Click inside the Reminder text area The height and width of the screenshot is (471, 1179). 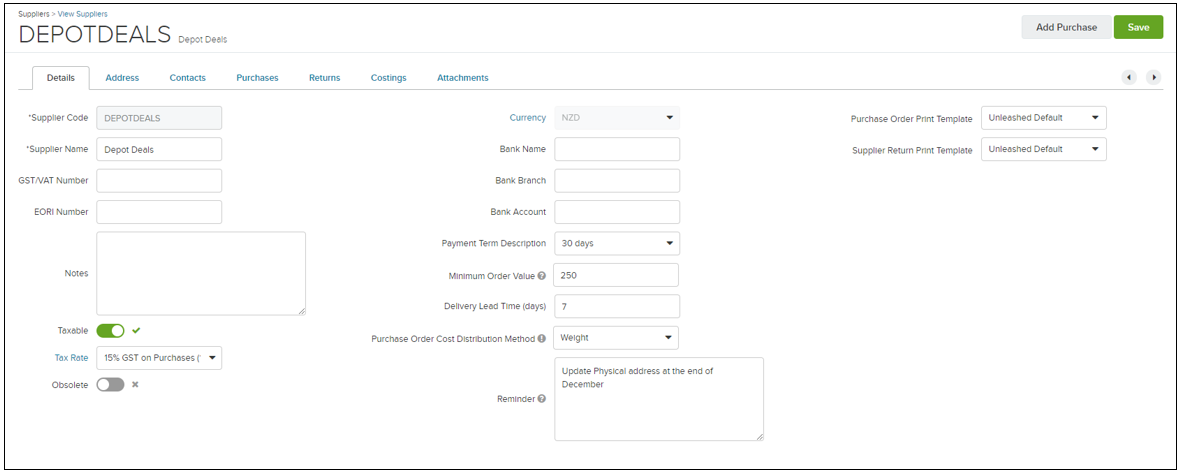tap(659, 399)
